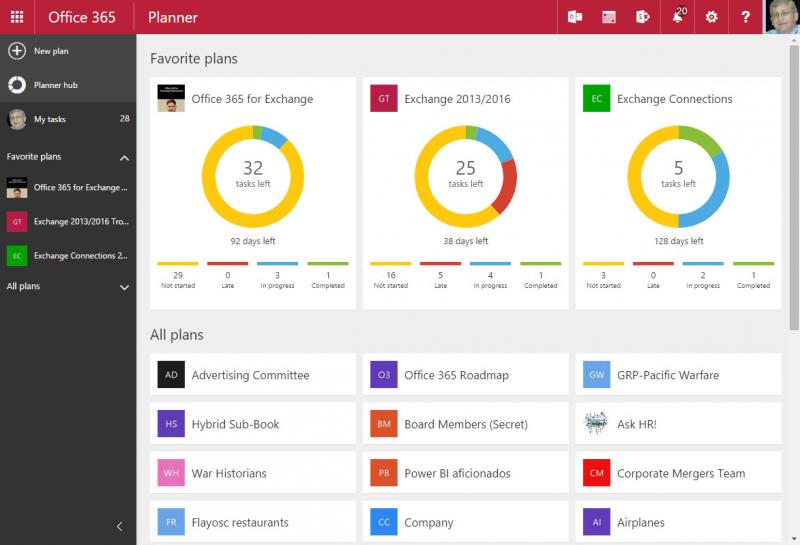Click the New plan plus icon
The width and height of the screenshot is (800, 545).
pyautogui.click(x=17, y=51)
